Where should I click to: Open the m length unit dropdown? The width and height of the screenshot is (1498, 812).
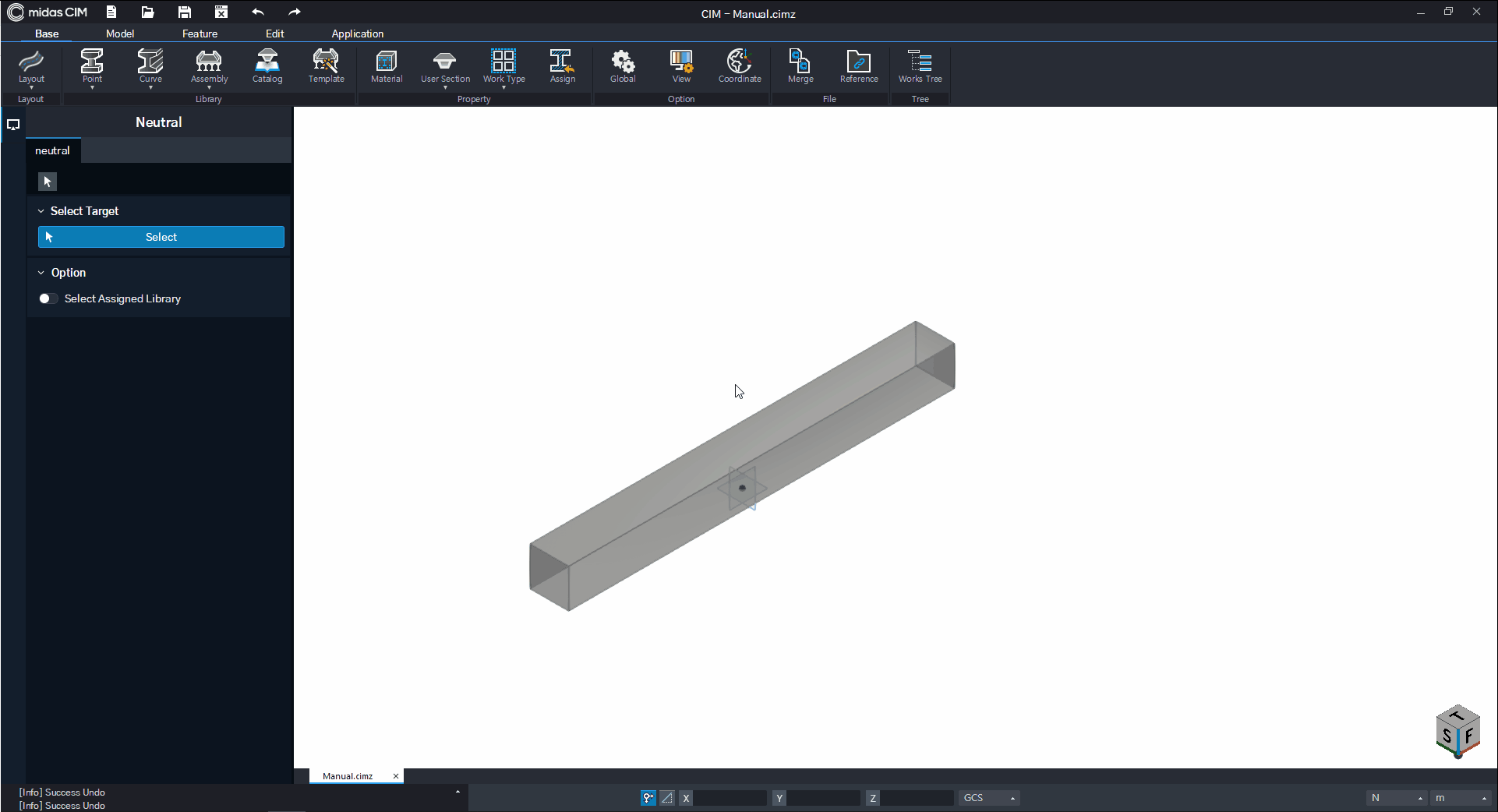coord(1461,798)
